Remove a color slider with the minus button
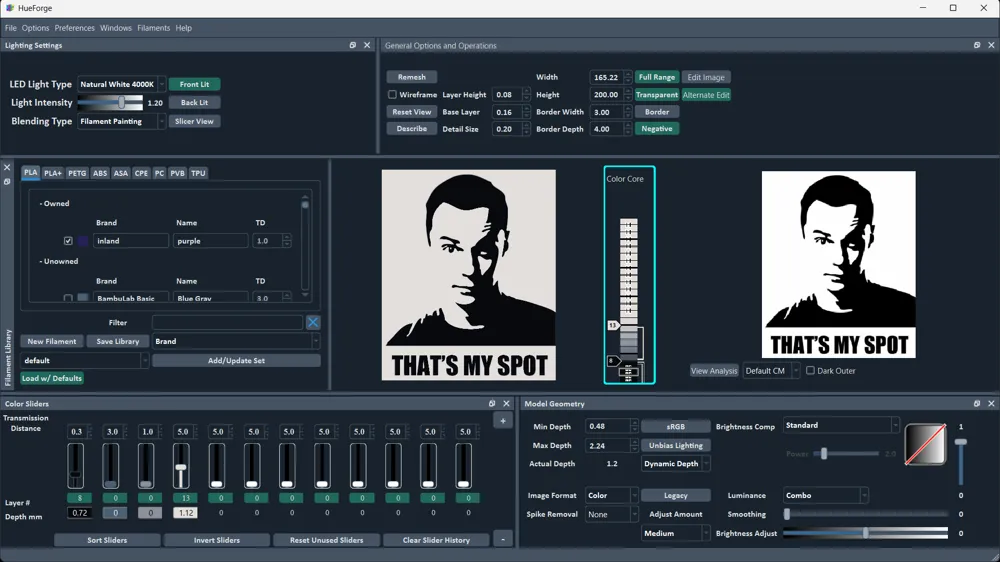The image size is (1000, 562). click(x=503, y=540)
